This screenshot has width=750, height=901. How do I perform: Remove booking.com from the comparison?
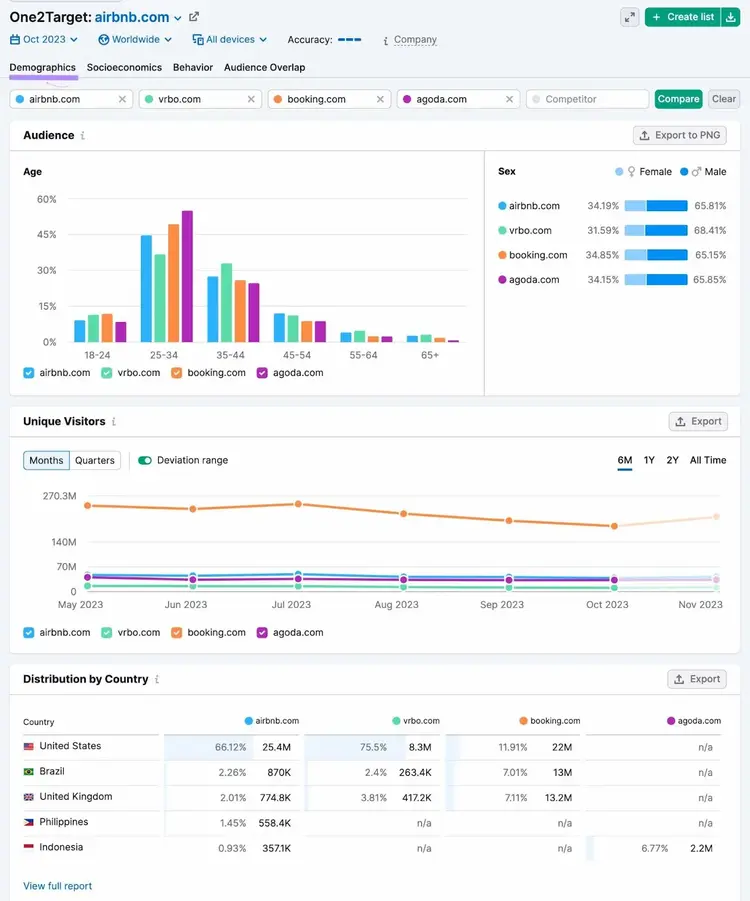[x=380, y=99]
